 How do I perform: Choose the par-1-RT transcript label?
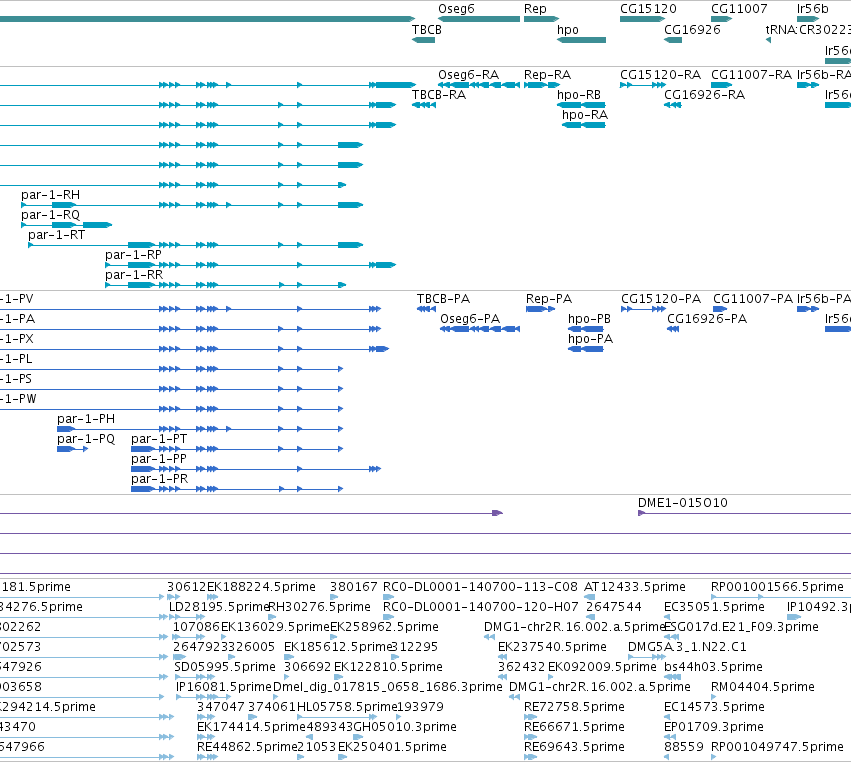tap(56, 234)
